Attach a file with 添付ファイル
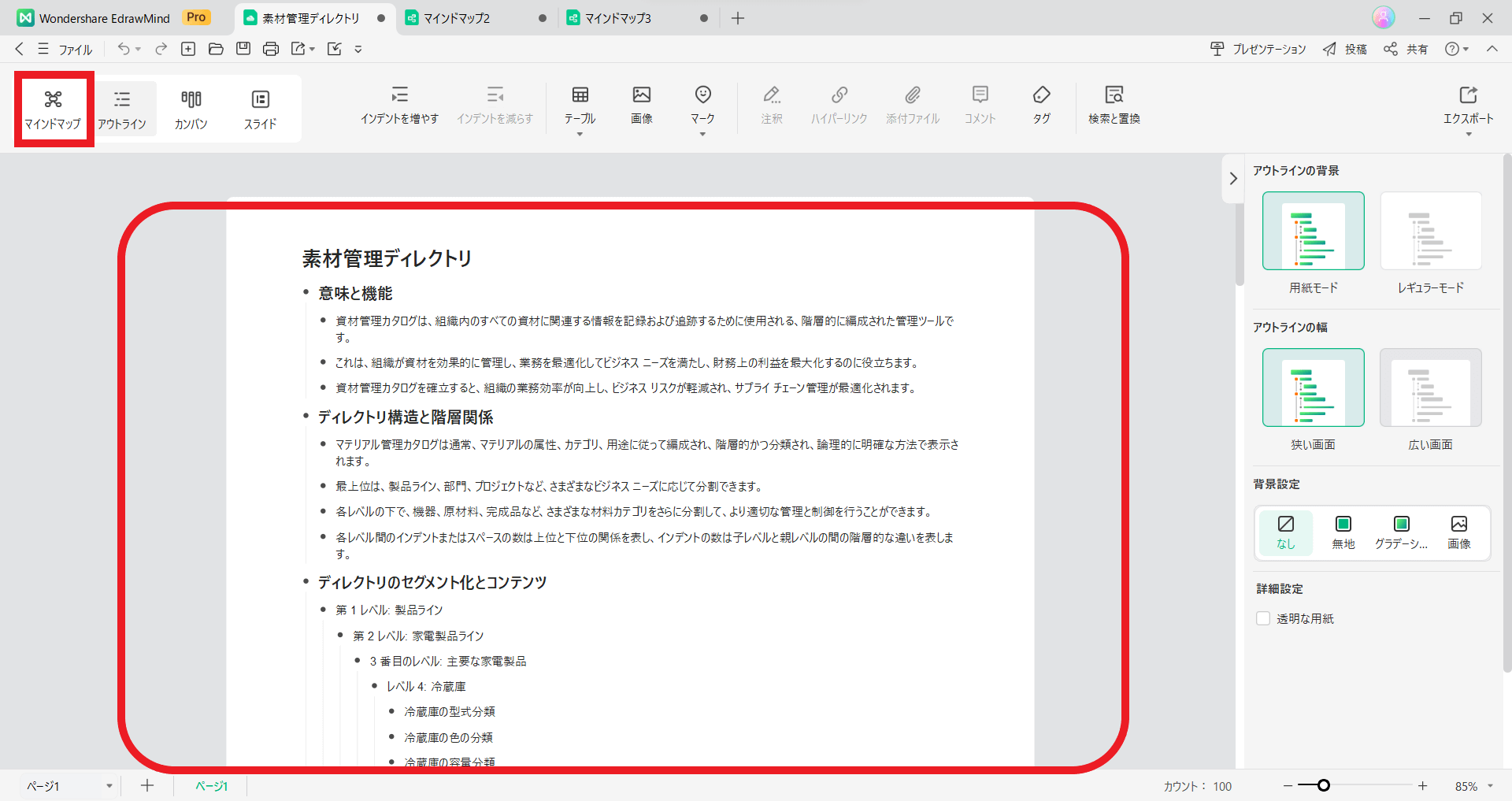The image size is (1512, 801). 913,106
